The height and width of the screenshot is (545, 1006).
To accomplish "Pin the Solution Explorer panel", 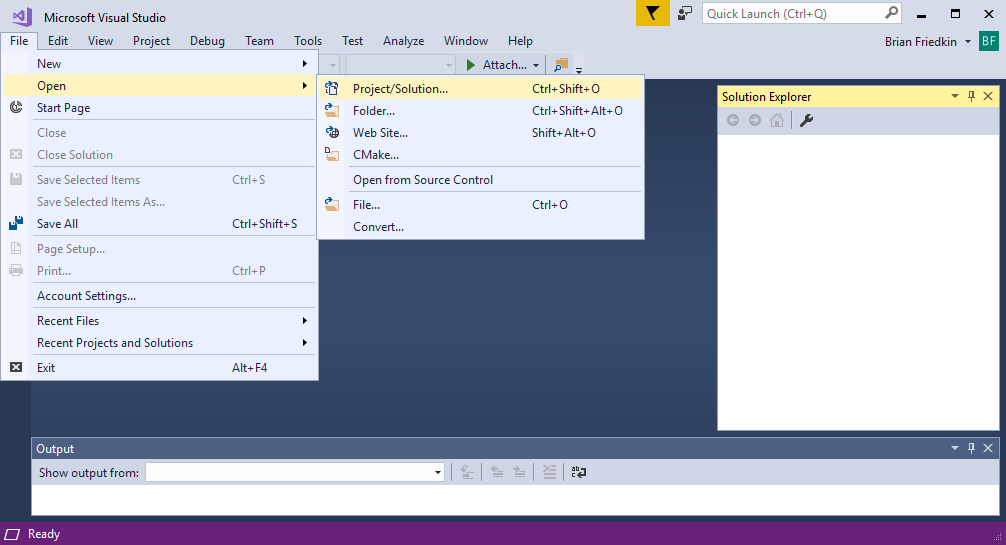I will pyautogui.click(x=971, y=96).
